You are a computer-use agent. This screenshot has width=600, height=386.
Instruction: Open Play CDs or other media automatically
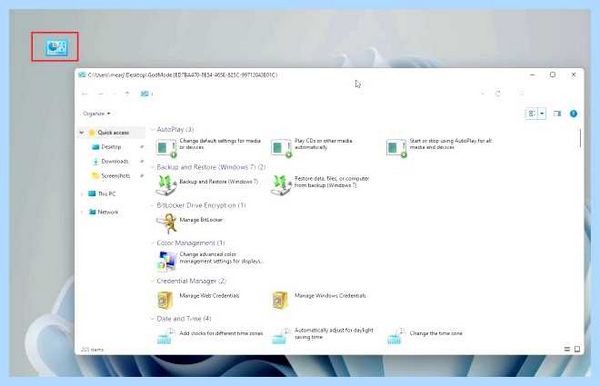point(312,147)
